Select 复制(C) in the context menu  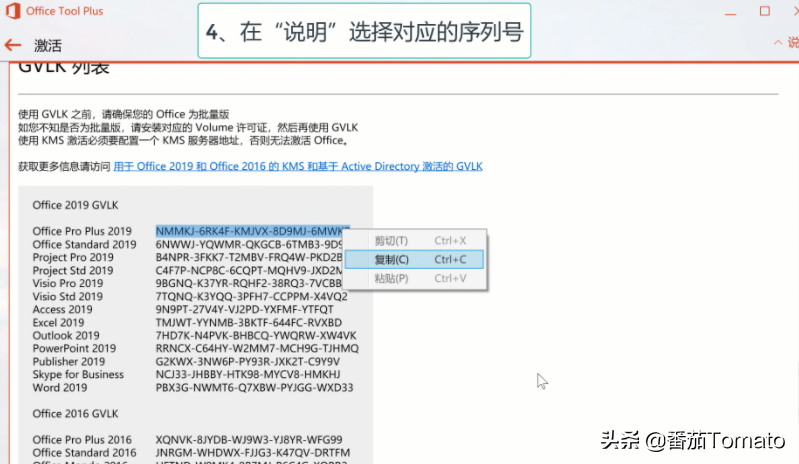[414, 260]
